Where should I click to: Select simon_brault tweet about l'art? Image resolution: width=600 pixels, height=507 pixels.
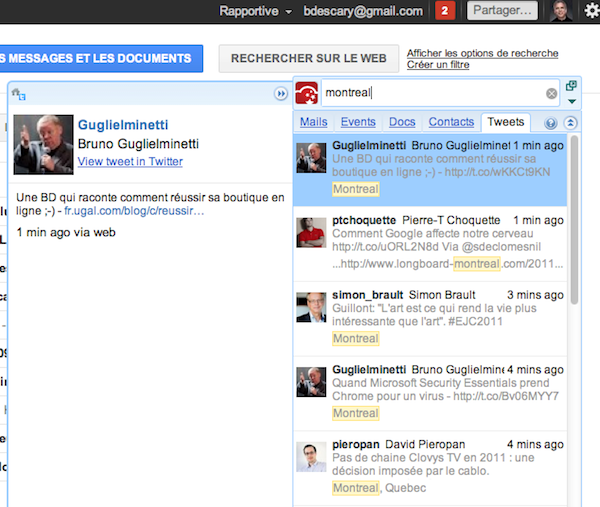point(430,319)
